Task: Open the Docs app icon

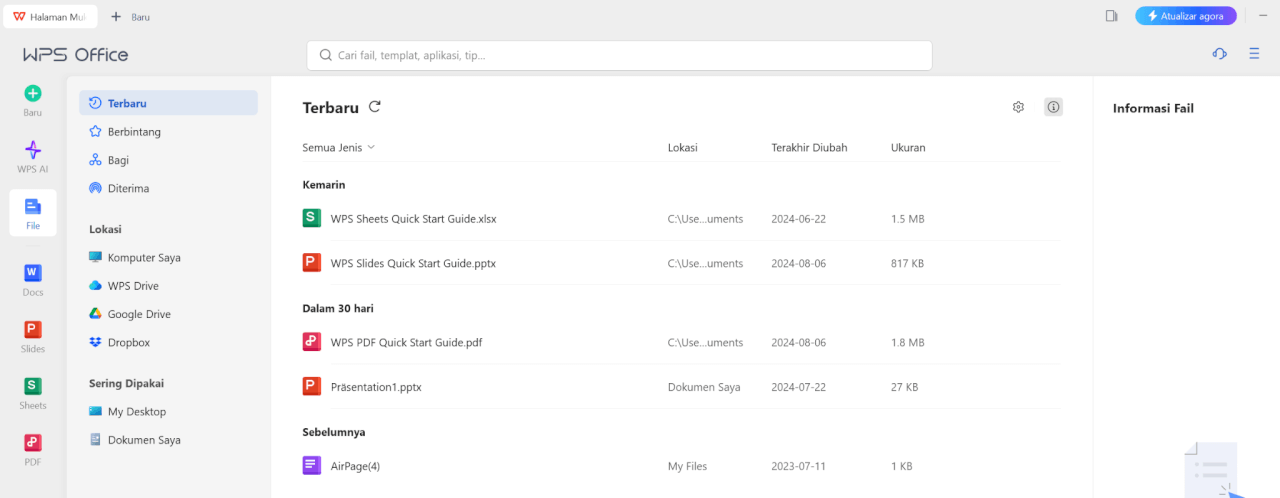Action: (33, 273)
